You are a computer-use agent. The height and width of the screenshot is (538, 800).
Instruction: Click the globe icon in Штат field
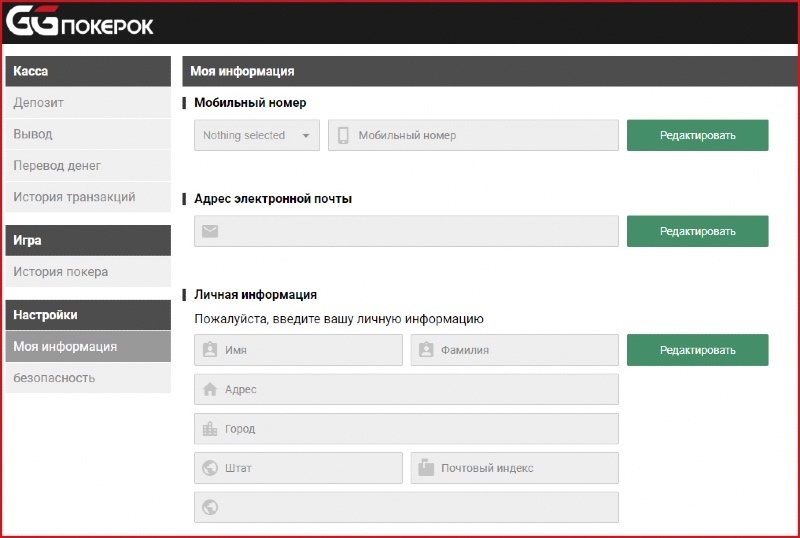210,468
